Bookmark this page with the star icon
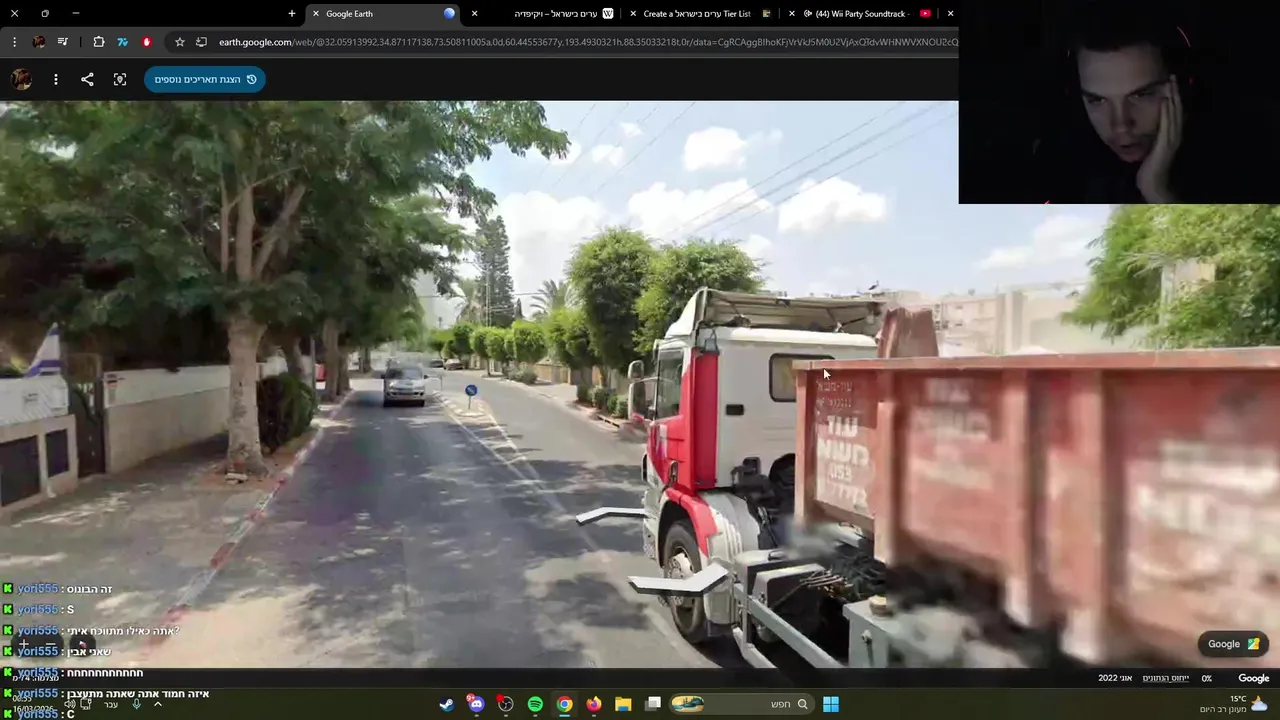 click(180, 42)
